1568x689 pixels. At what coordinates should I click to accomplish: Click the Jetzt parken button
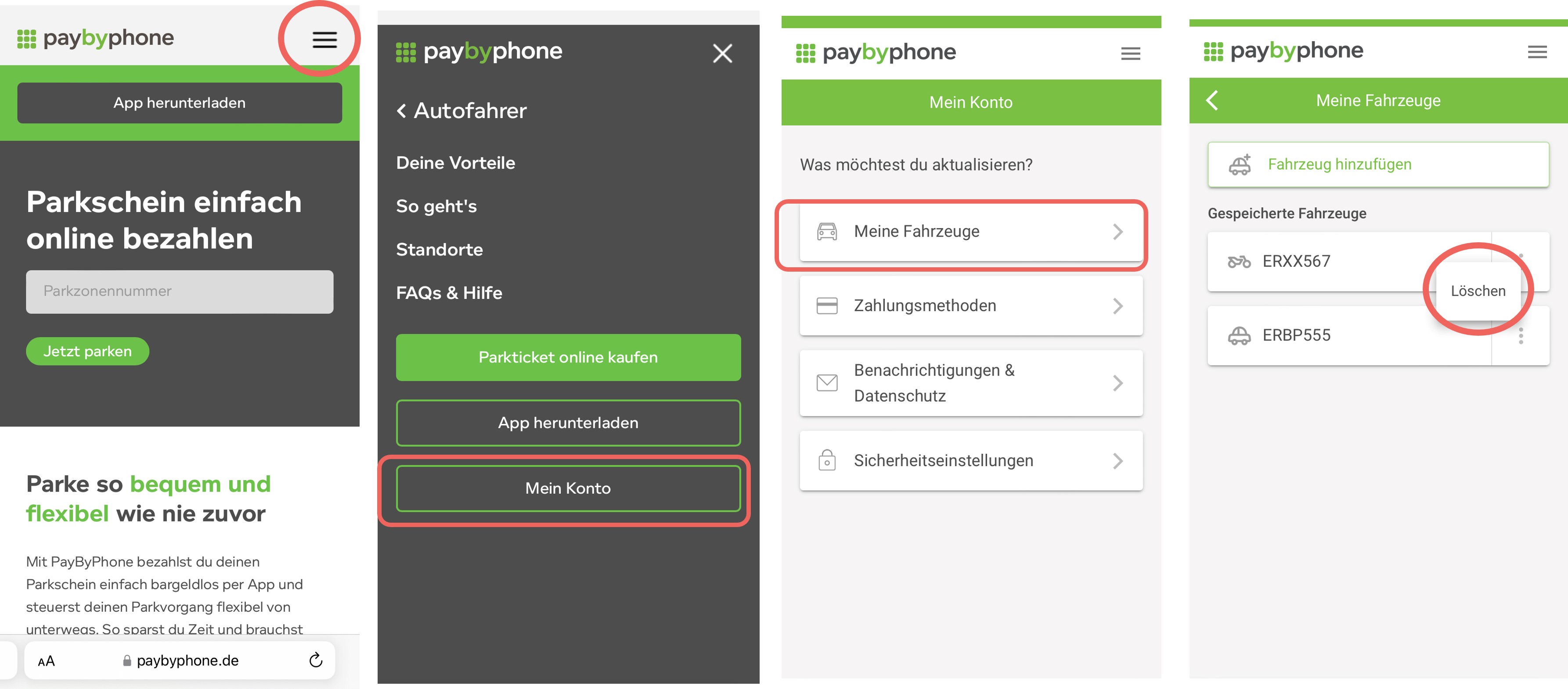88,352
